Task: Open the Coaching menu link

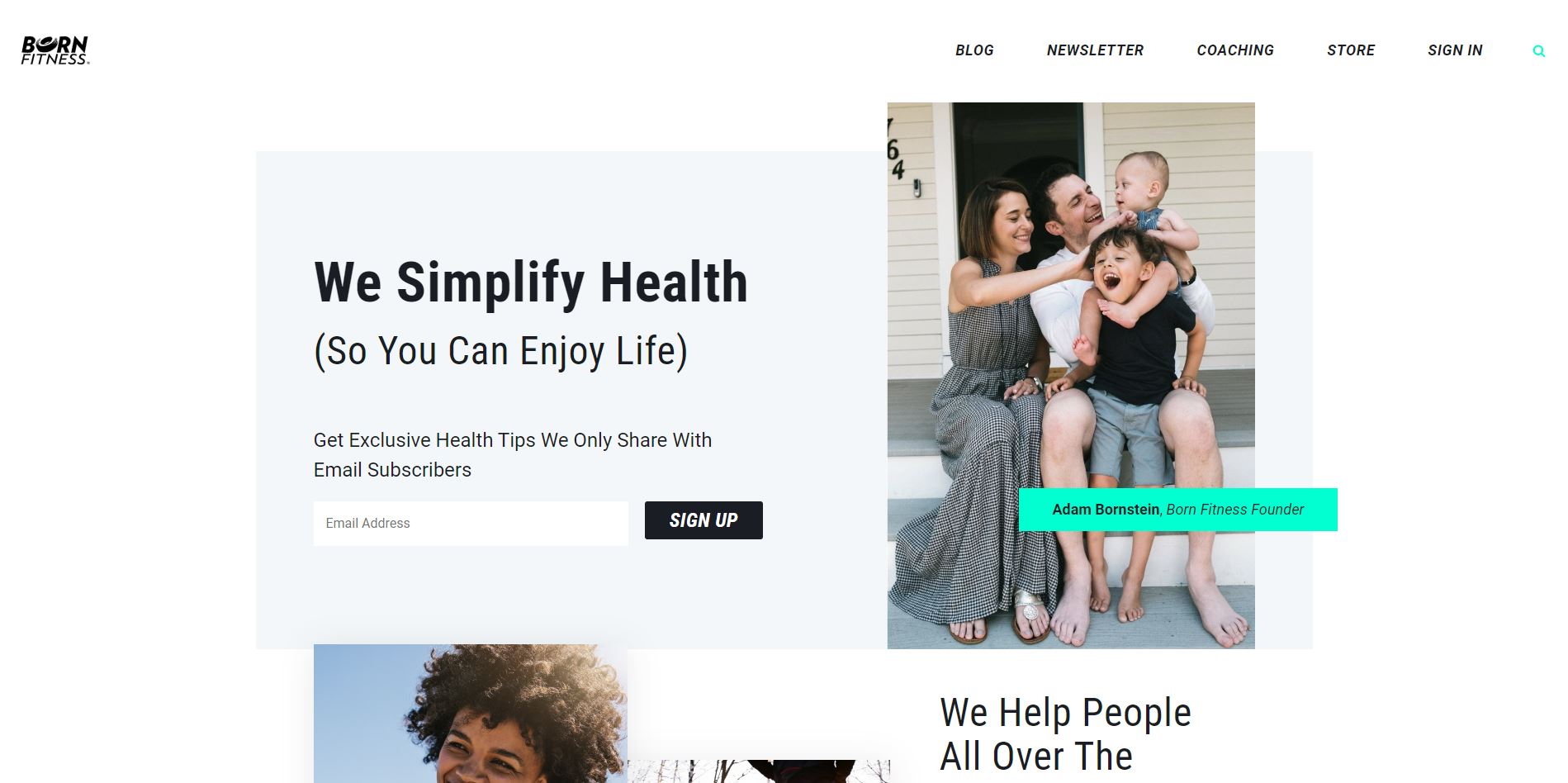Action: point(1235,50)
